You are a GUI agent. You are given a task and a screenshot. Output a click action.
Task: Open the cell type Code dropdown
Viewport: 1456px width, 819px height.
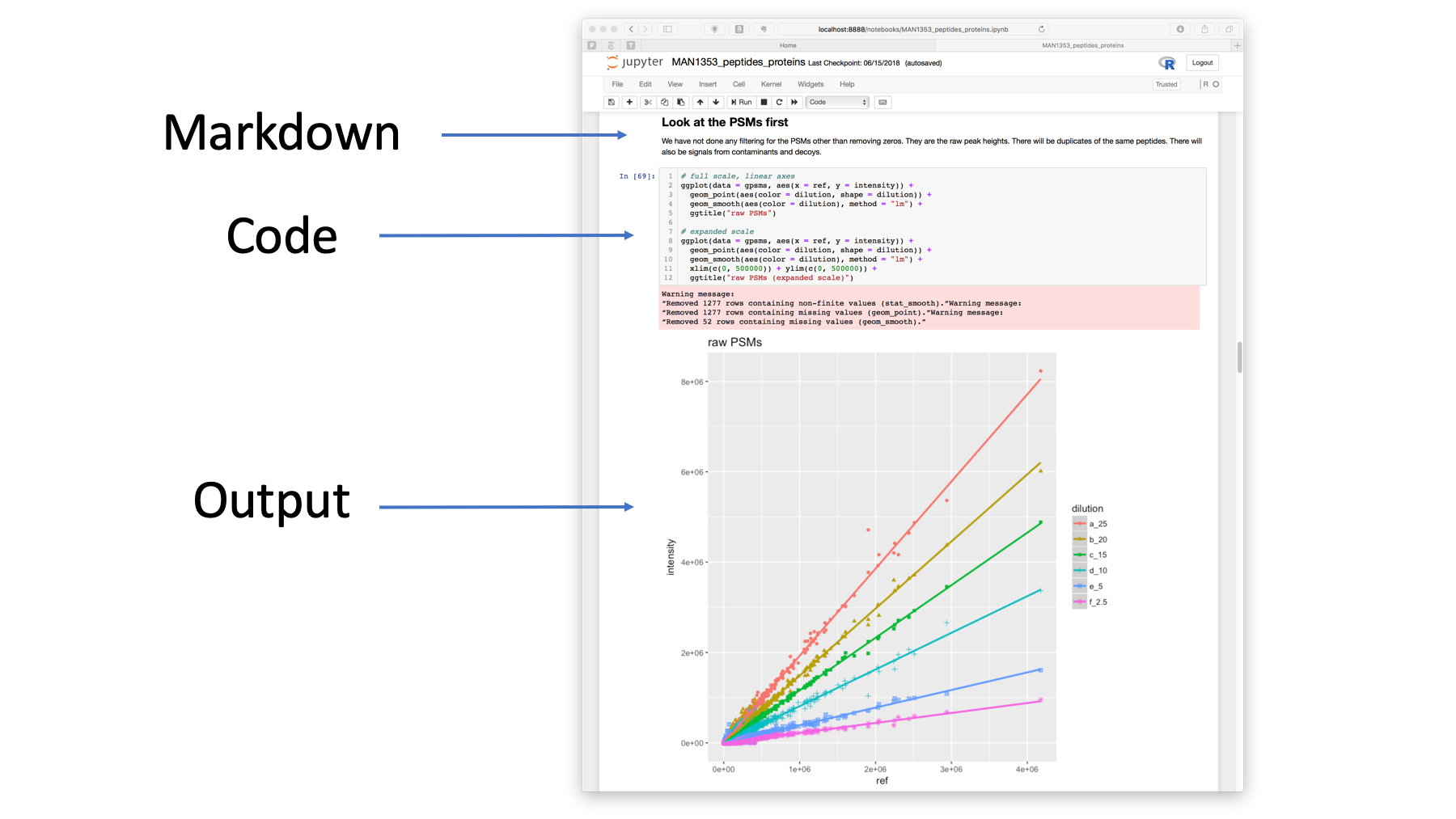[837, 102]
